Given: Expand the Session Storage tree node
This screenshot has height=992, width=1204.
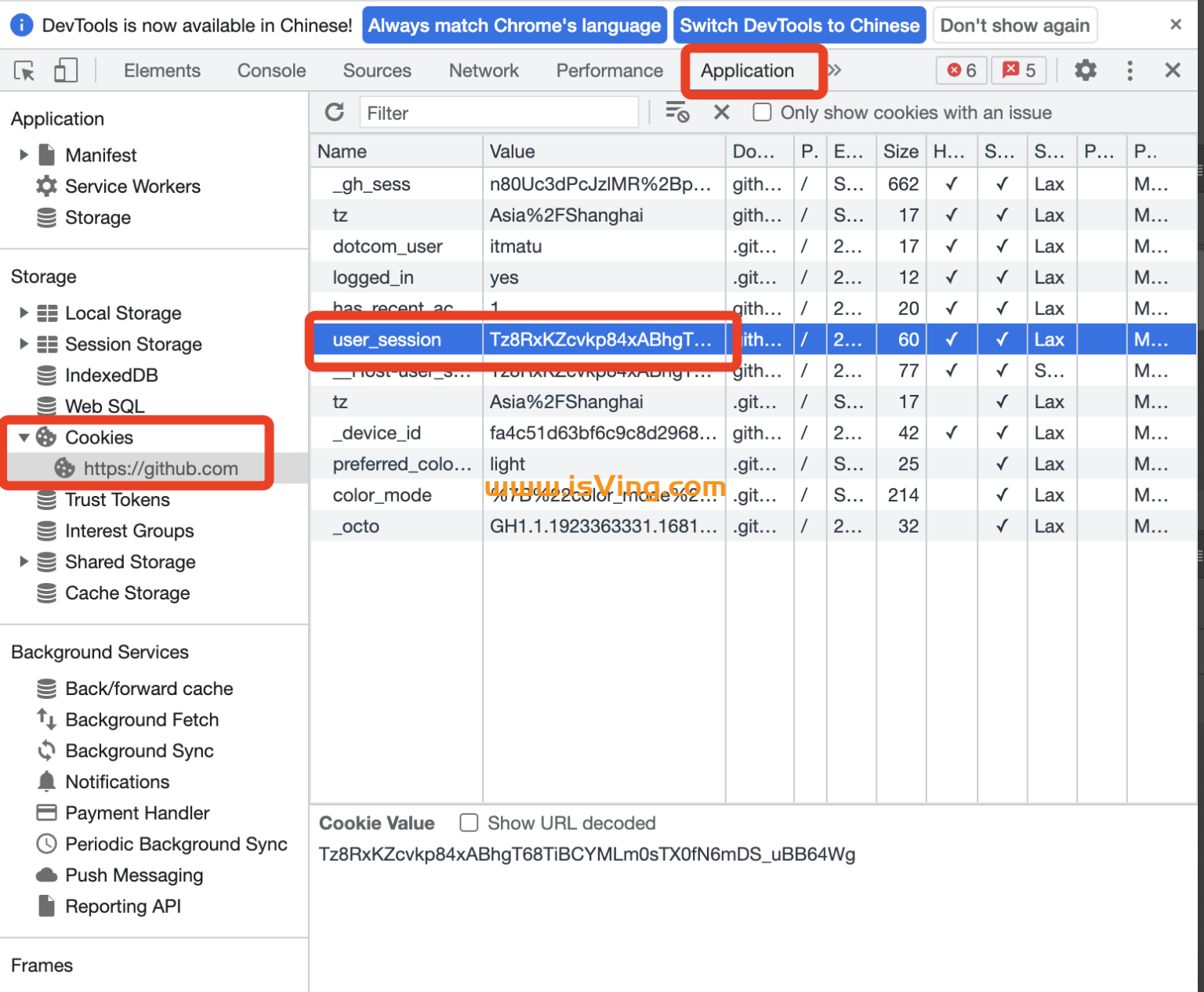Looking at the screenshot, I should pyautogui.click(x=24, y=344).
